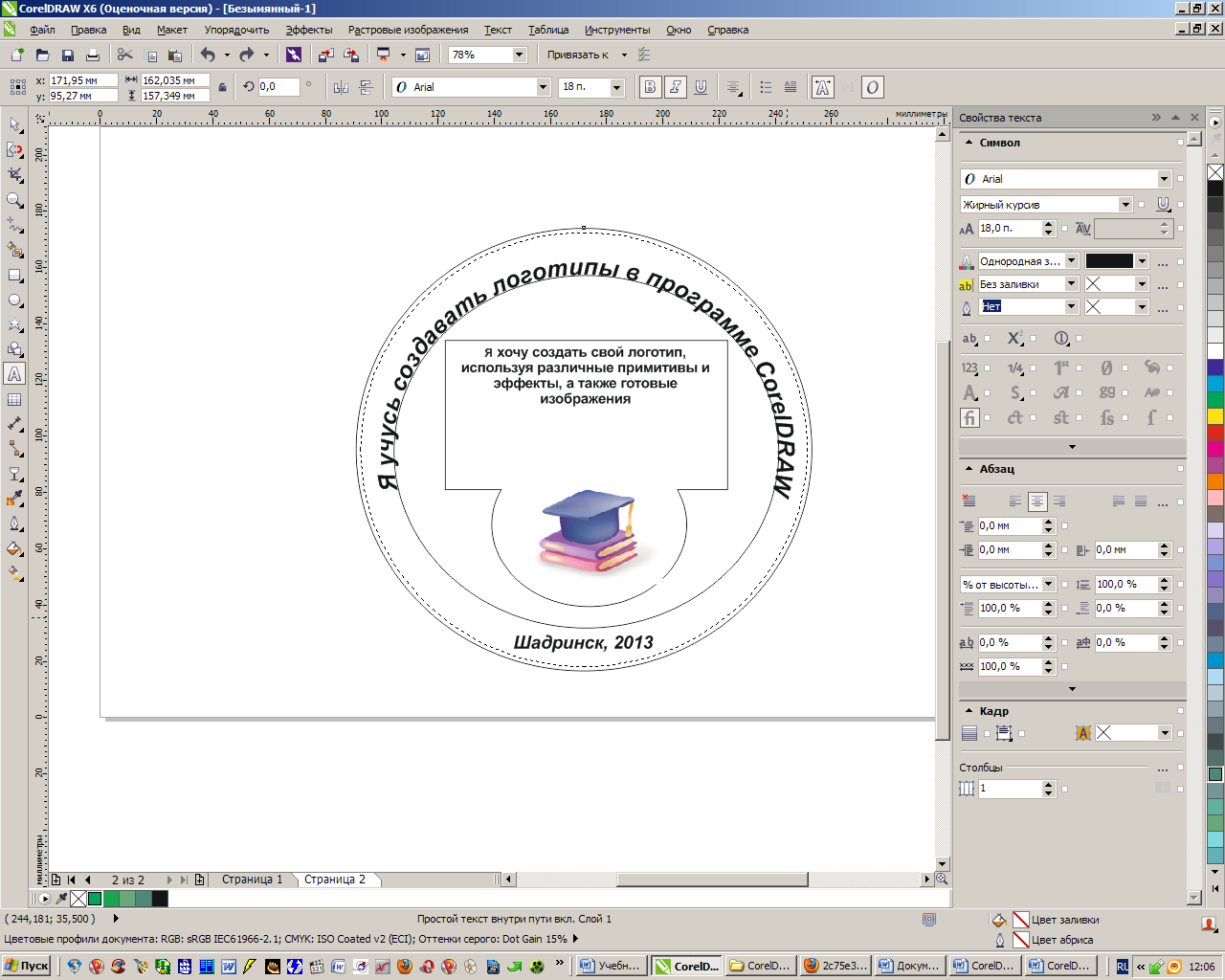Select the Crop tool in the toolbox
This screenshot has width=1225, height=980.
pos(14,175)
